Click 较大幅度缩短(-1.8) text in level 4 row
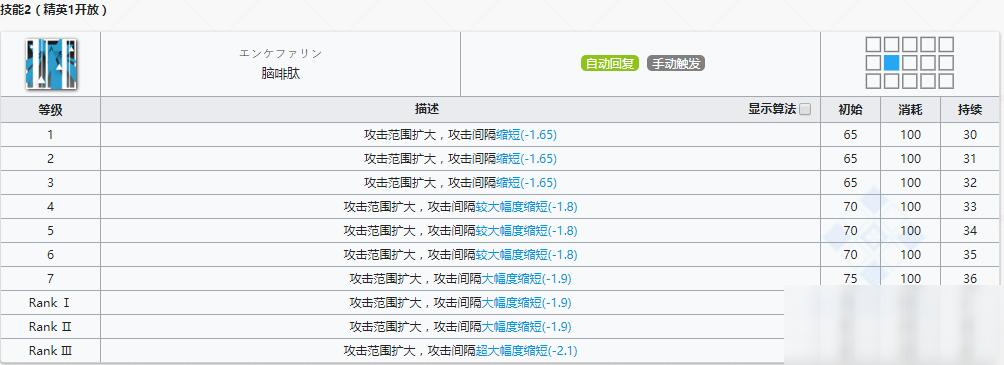1004x365 pixels. click(x=526, y=207)
